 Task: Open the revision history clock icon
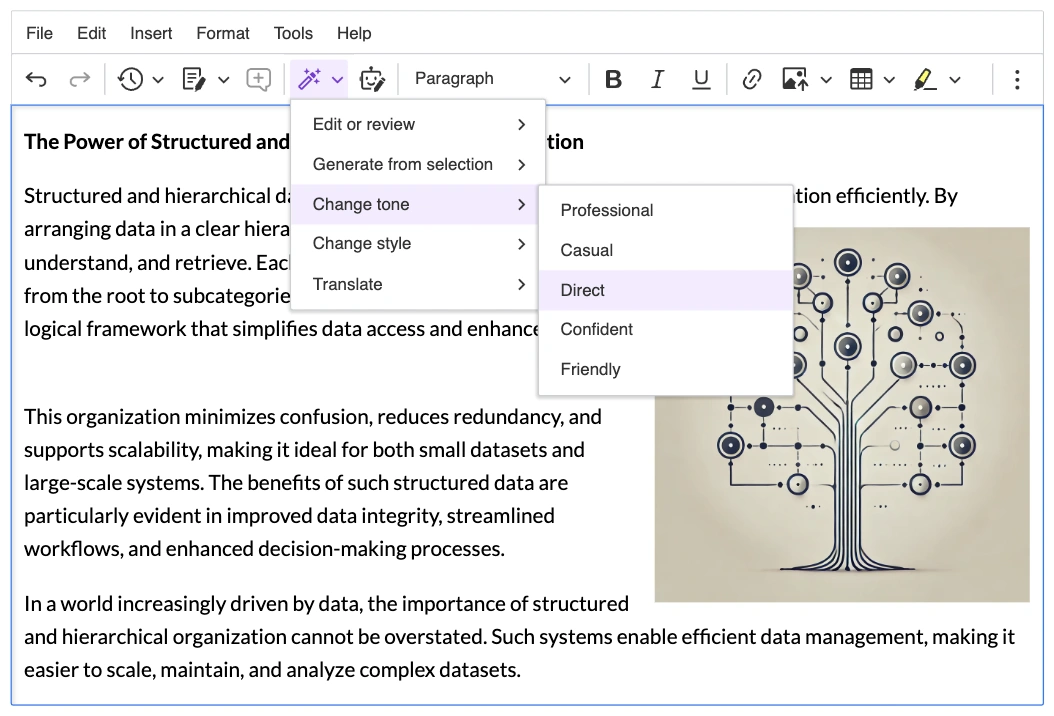[130, 79]
